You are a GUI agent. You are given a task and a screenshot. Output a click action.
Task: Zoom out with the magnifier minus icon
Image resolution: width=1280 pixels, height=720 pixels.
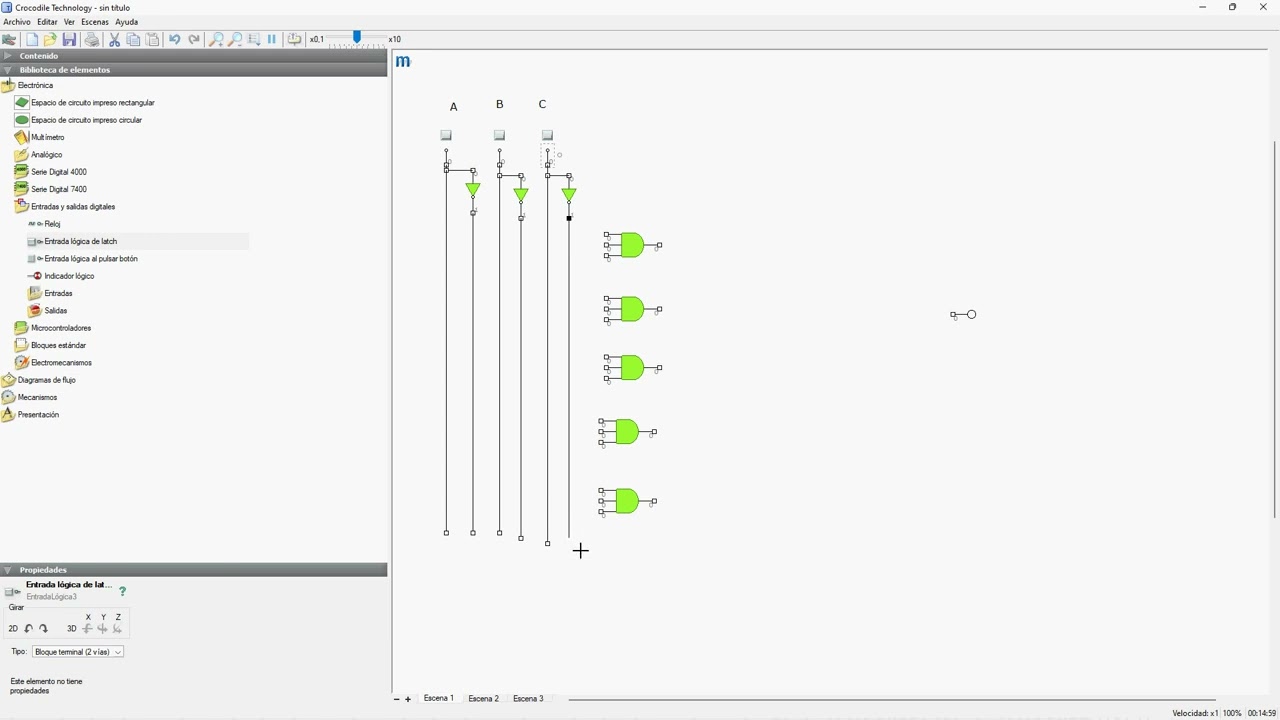tap(235, 39)
